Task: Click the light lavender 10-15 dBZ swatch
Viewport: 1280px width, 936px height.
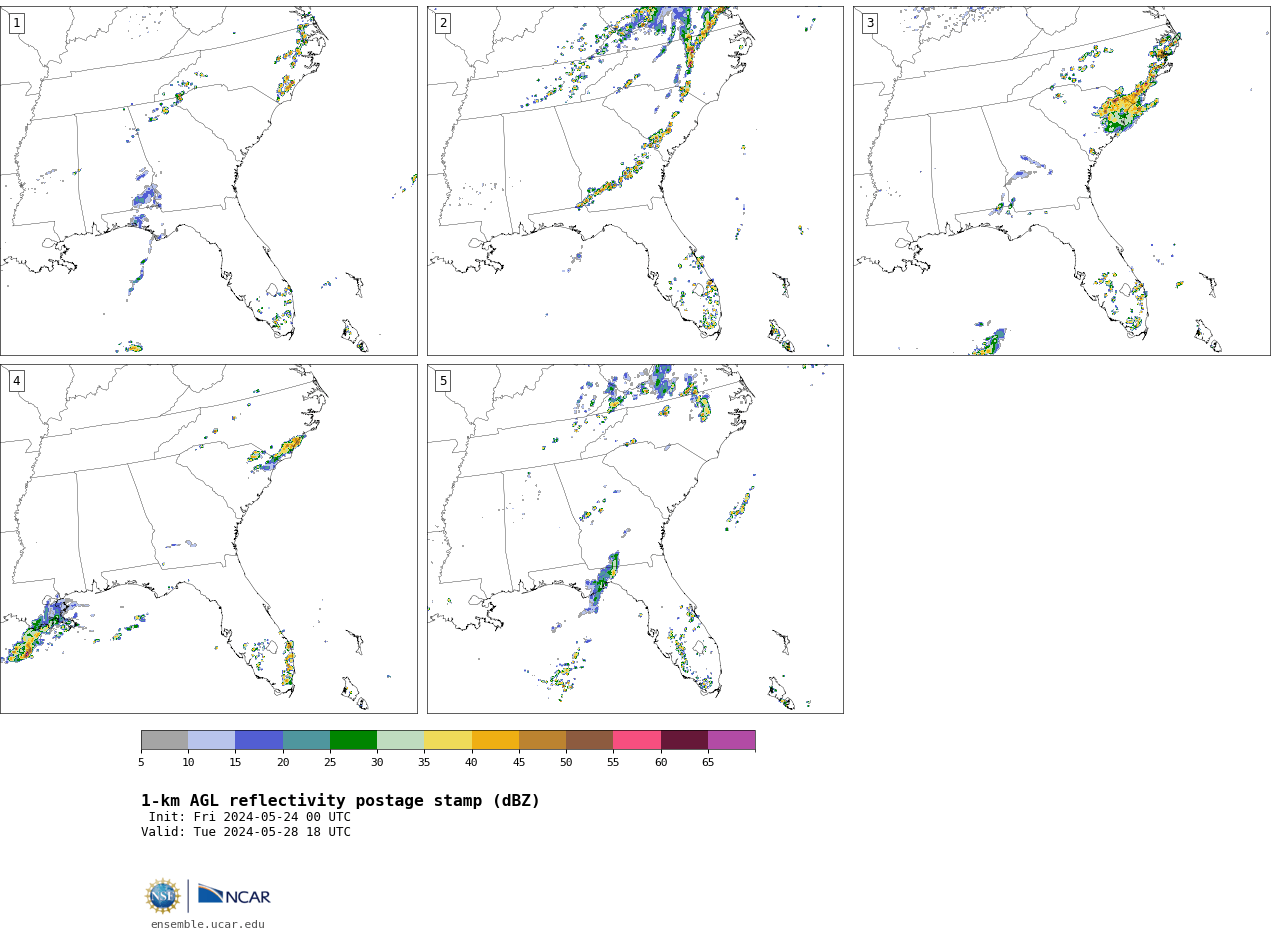Action: tap(212, 740)
